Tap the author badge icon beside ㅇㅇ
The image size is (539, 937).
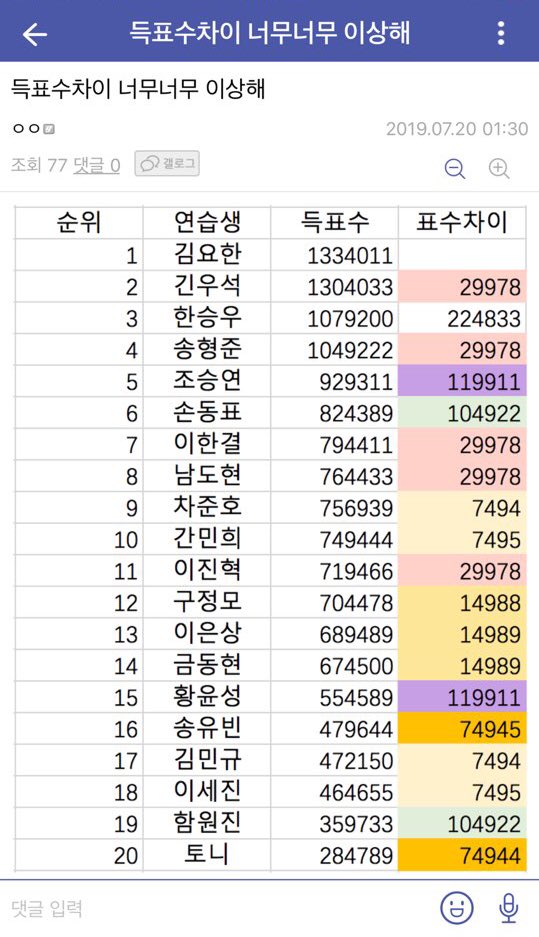coord(49,128)
